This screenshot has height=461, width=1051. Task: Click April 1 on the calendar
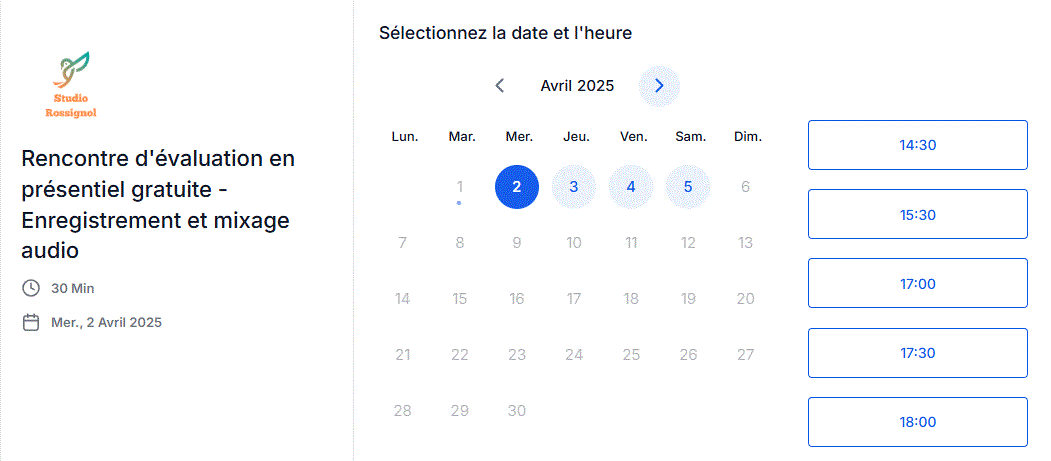(x=459, y=187)
